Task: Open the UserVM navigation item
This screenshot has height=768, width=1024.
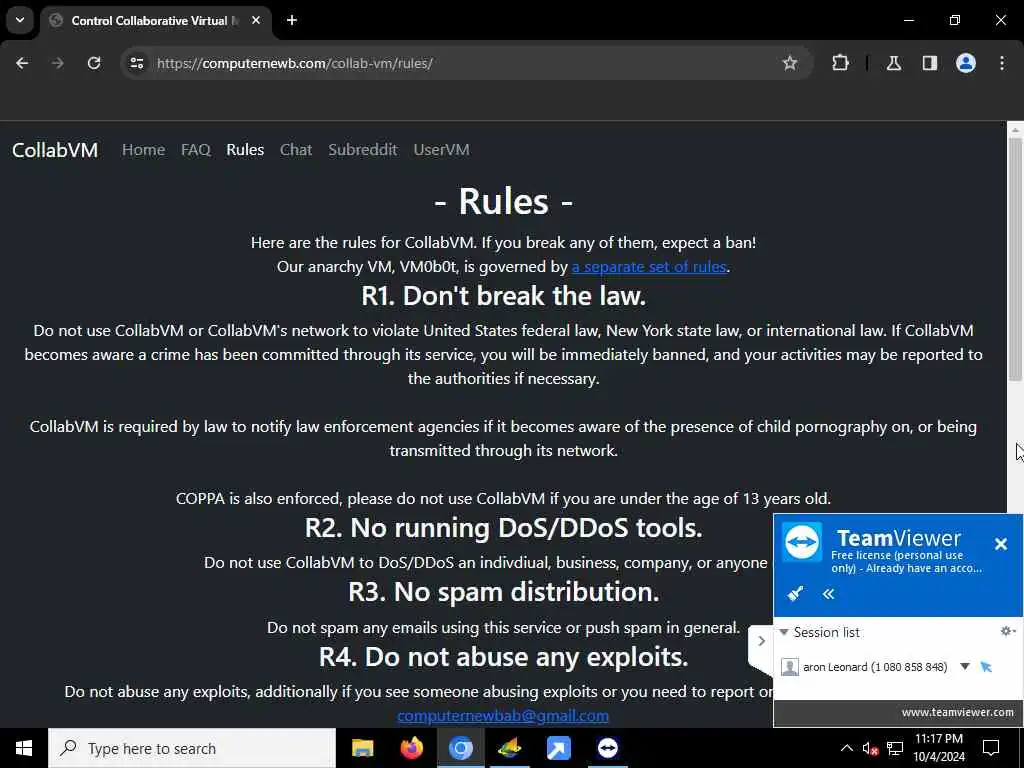Action: click(441, 150)
